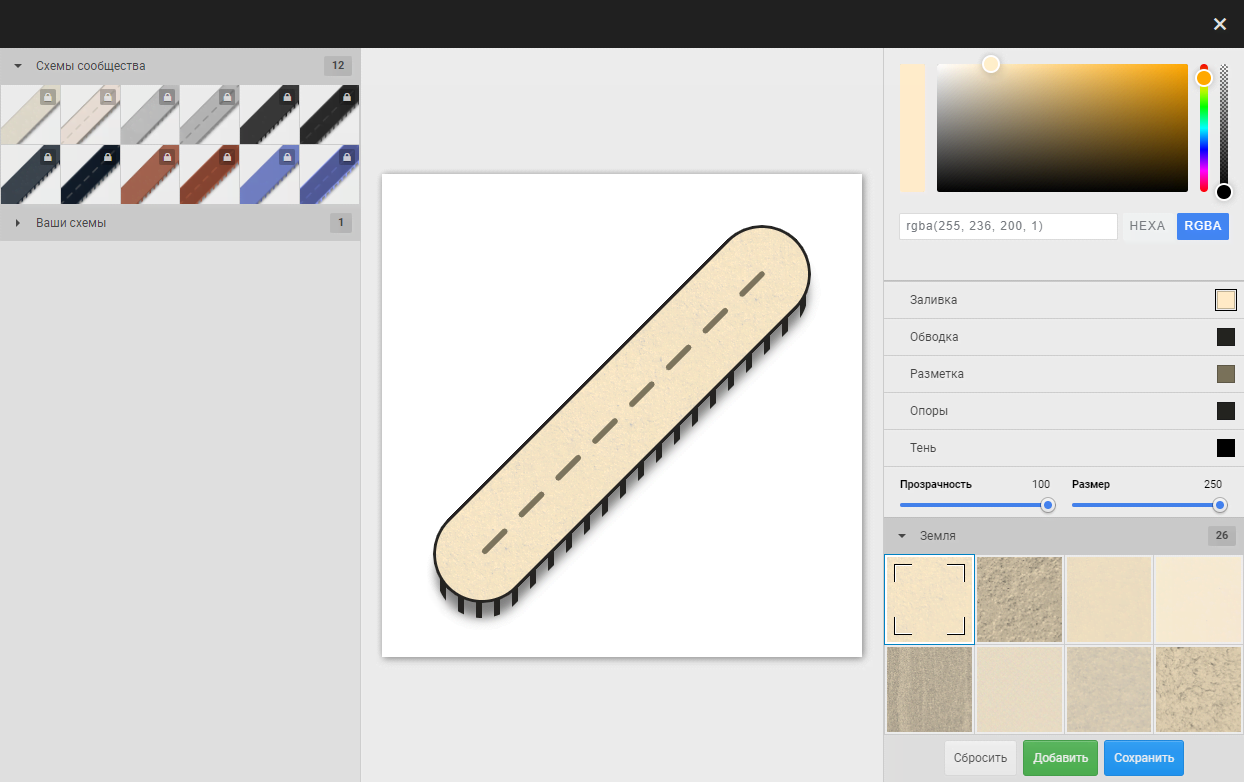1244x782 pixels.
Task: Select the Заливка color swatch
Action: pyautogui.click(x=1225, y=300)
